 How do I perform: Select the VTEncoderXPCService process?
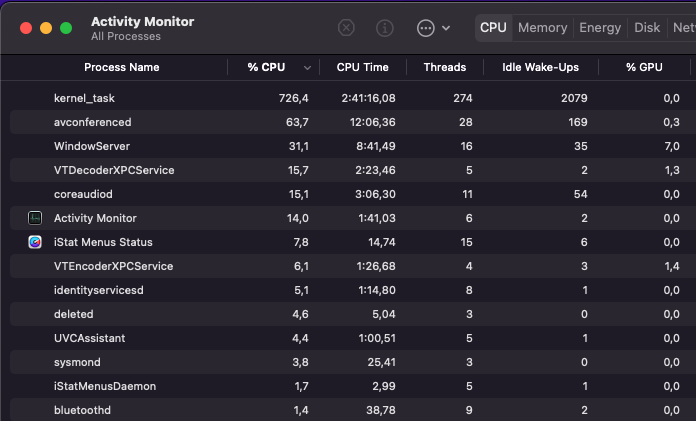[114, 266]
